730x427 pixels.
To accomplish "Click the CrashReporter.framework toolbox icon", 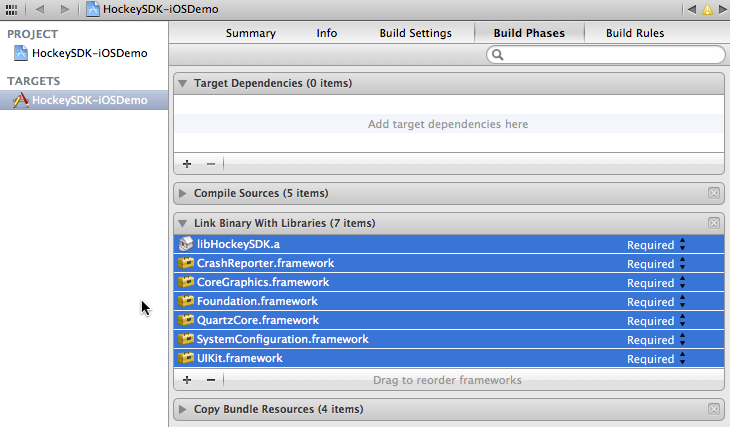I will click(185, 263).
